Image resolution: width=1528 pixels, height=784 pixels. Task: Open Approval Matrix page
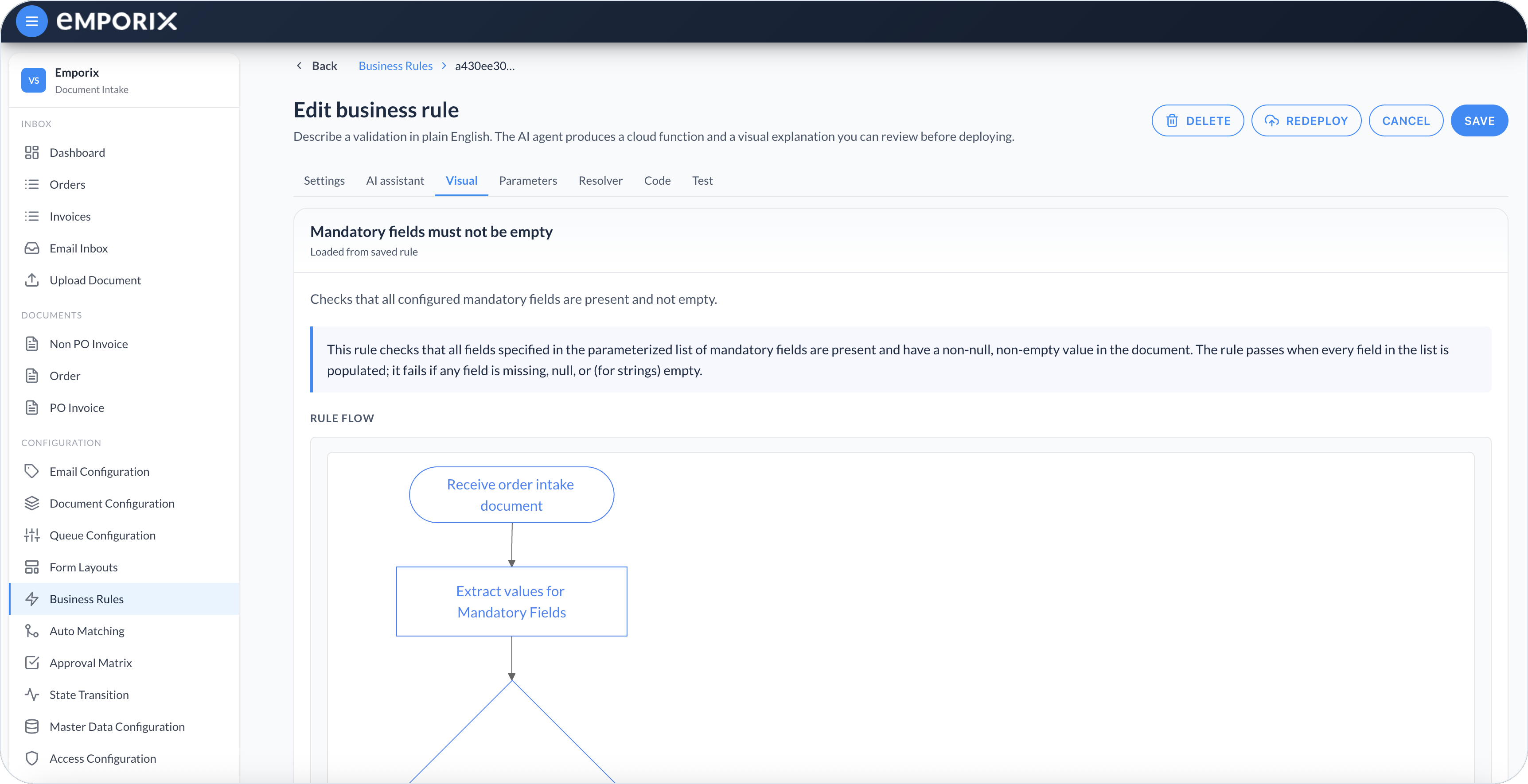coord(125,663)
